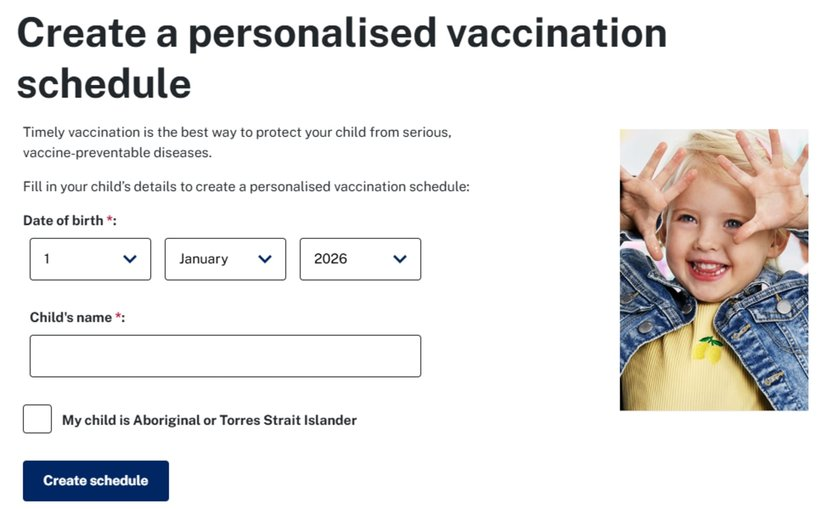The image size is (828, 509).
Task: Click the 'Child's name' field label
Action: [72, 317]
